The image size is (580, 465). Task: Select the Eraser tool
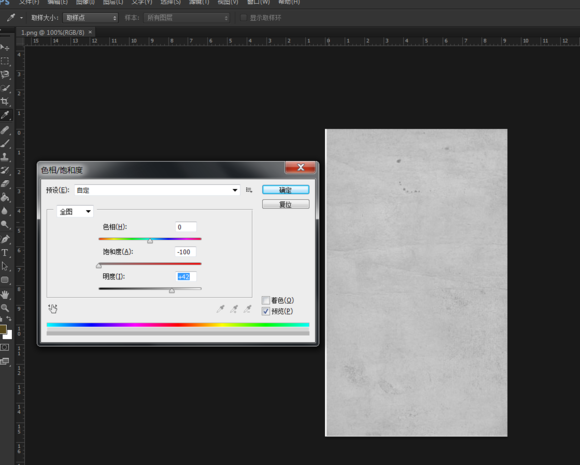click(5, 184)
